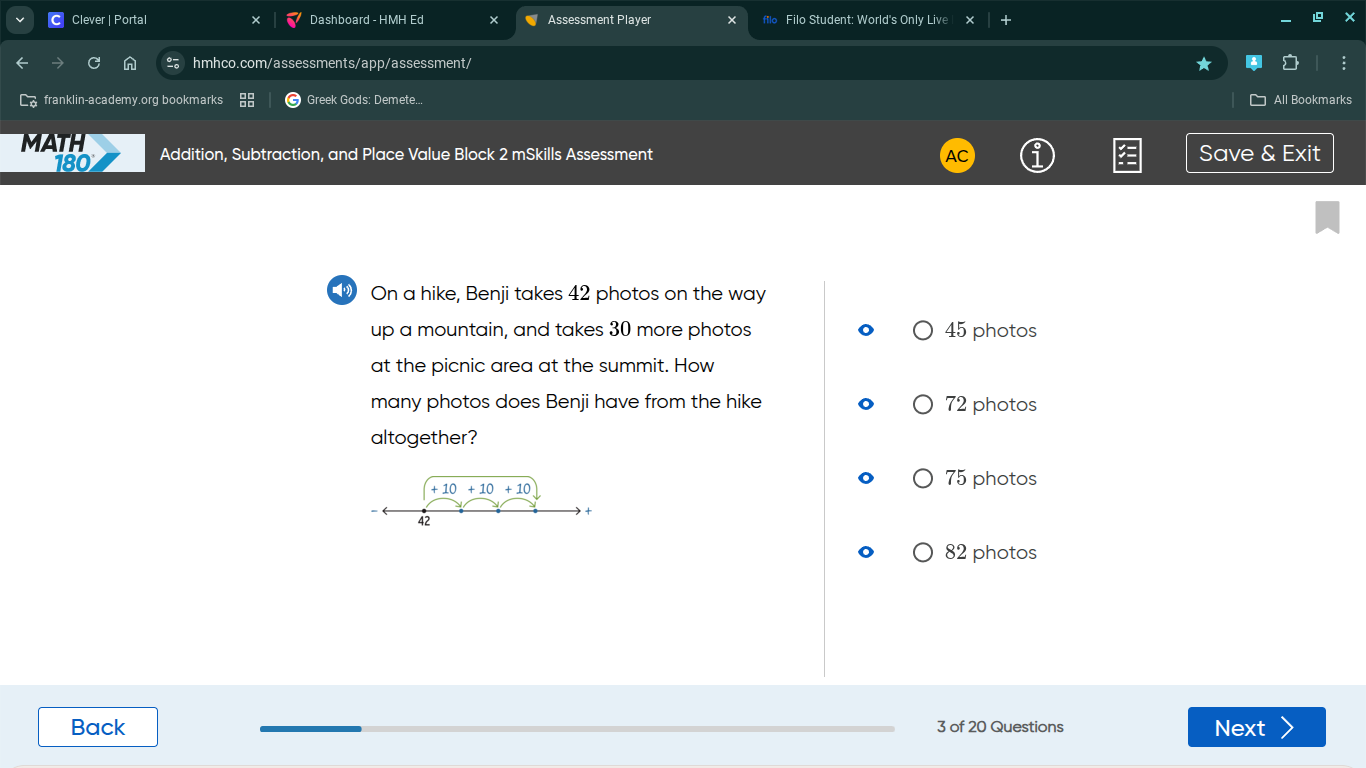Image resolution: width=1366 pixels, height=768 pixels.
Task: Toggle the eye icon beside 75 photos
Action: 866,478
